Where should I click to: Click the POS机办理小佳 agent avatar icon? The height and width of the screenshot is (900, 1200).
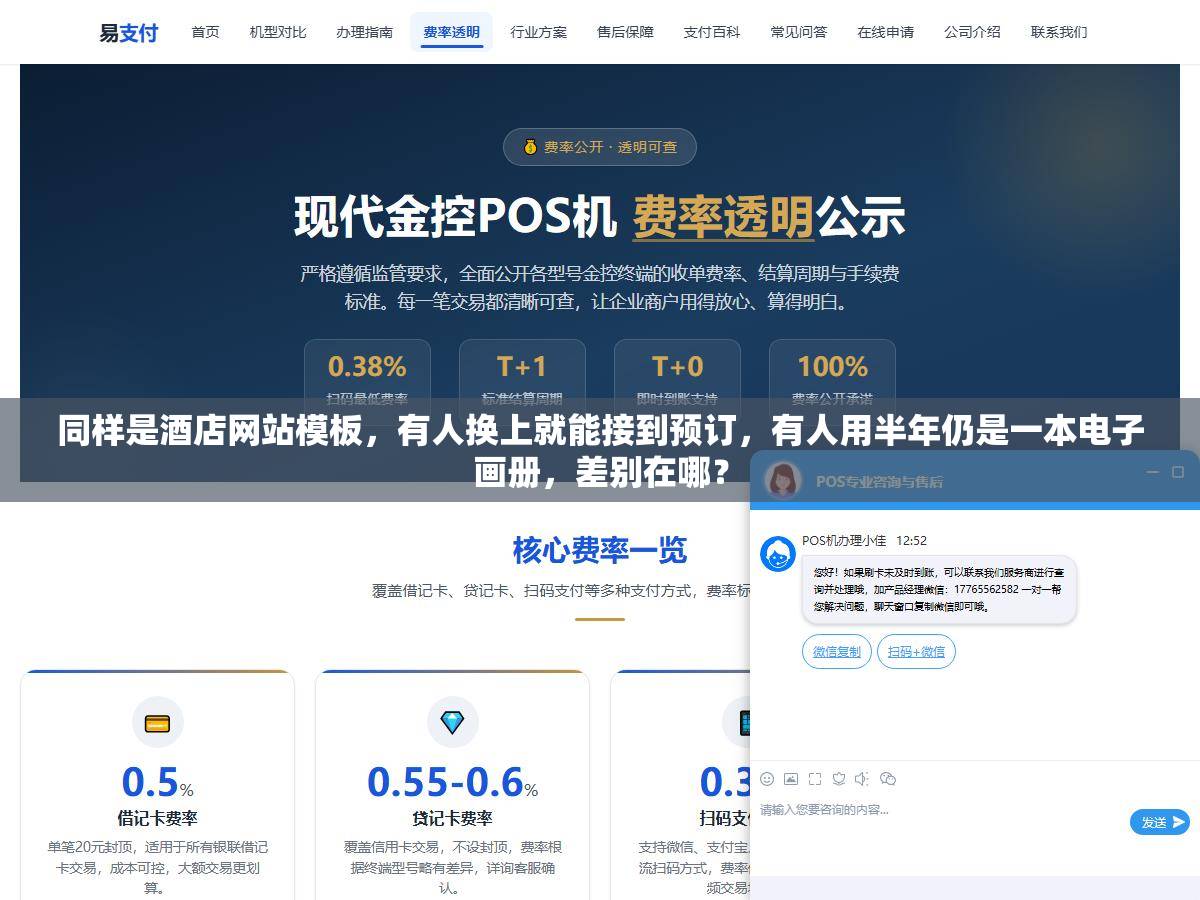click(x=778, y=554)
